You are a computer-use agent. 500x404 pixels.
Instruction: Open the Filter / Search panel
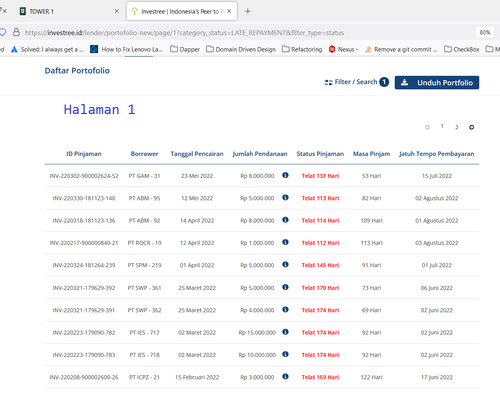356,82
